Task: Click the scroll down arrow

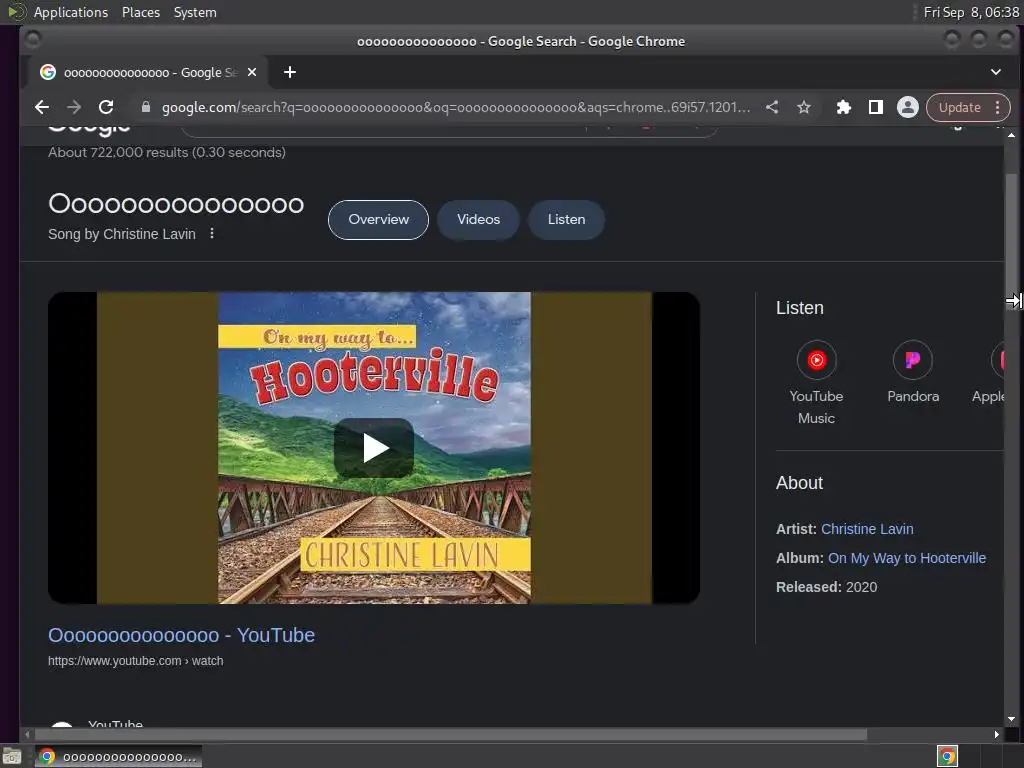Action: [x=1011, y=719]
